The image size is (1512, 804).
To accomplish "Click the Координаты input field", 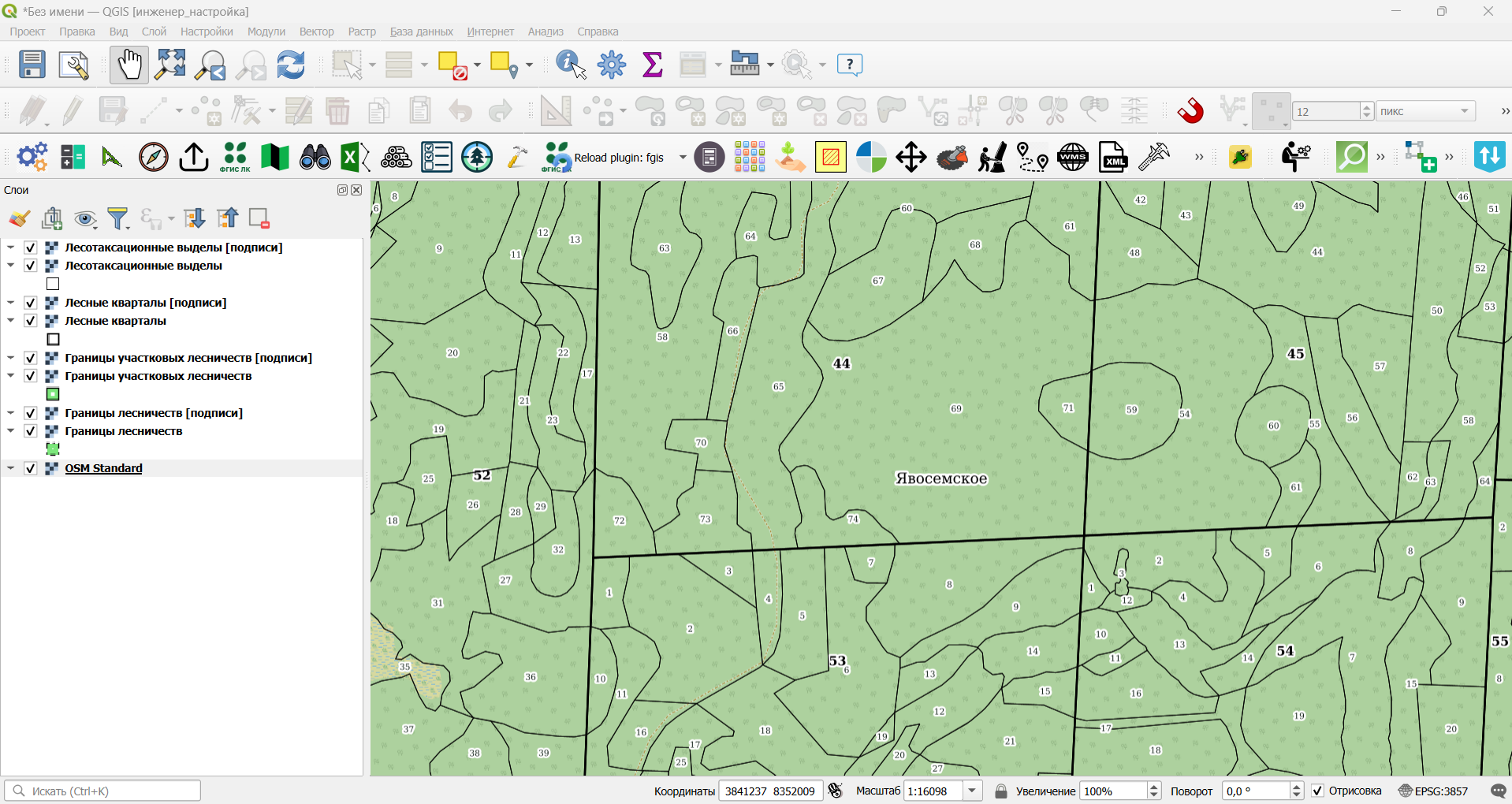I will tap(770, 791).
